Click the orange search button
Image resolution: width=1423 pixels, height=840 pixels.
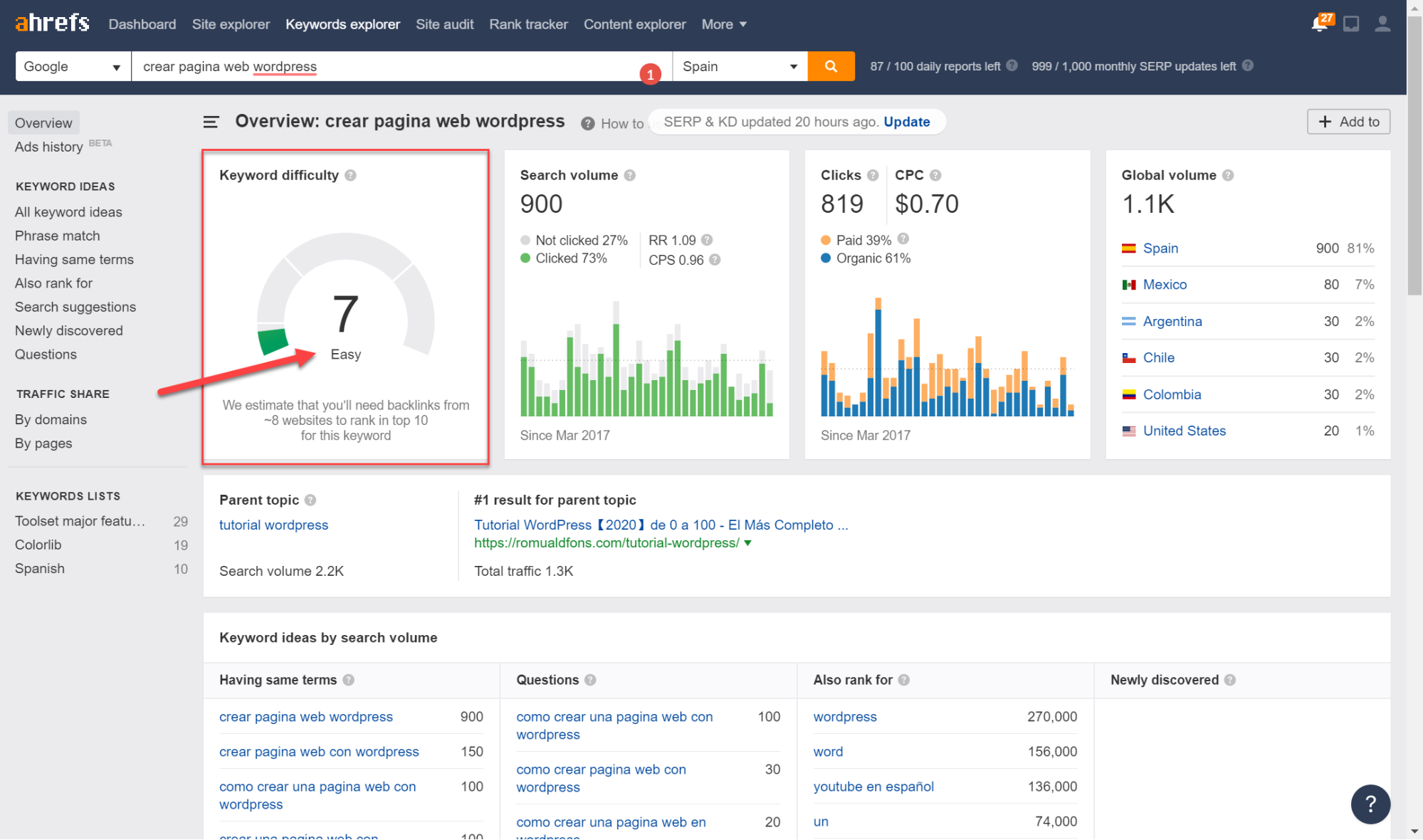pos(831,66)
